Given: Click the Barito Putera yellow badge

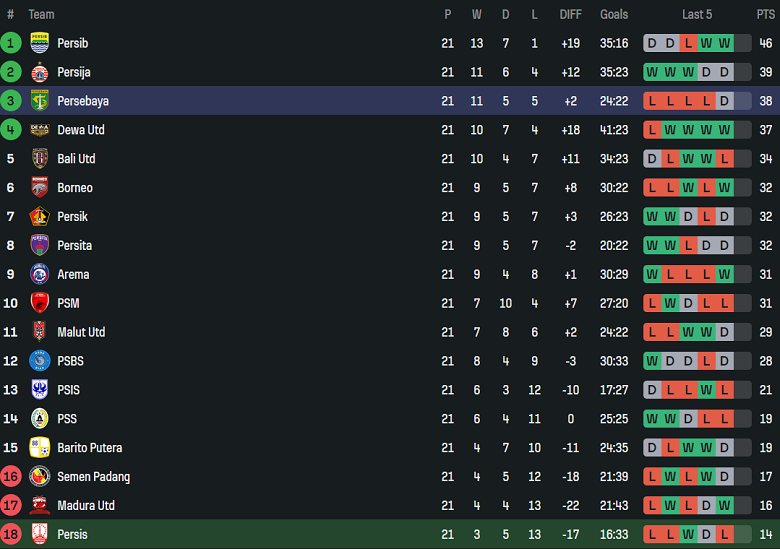Looking at the screenshot, I should pyautogui.click(x=40, y=447).
